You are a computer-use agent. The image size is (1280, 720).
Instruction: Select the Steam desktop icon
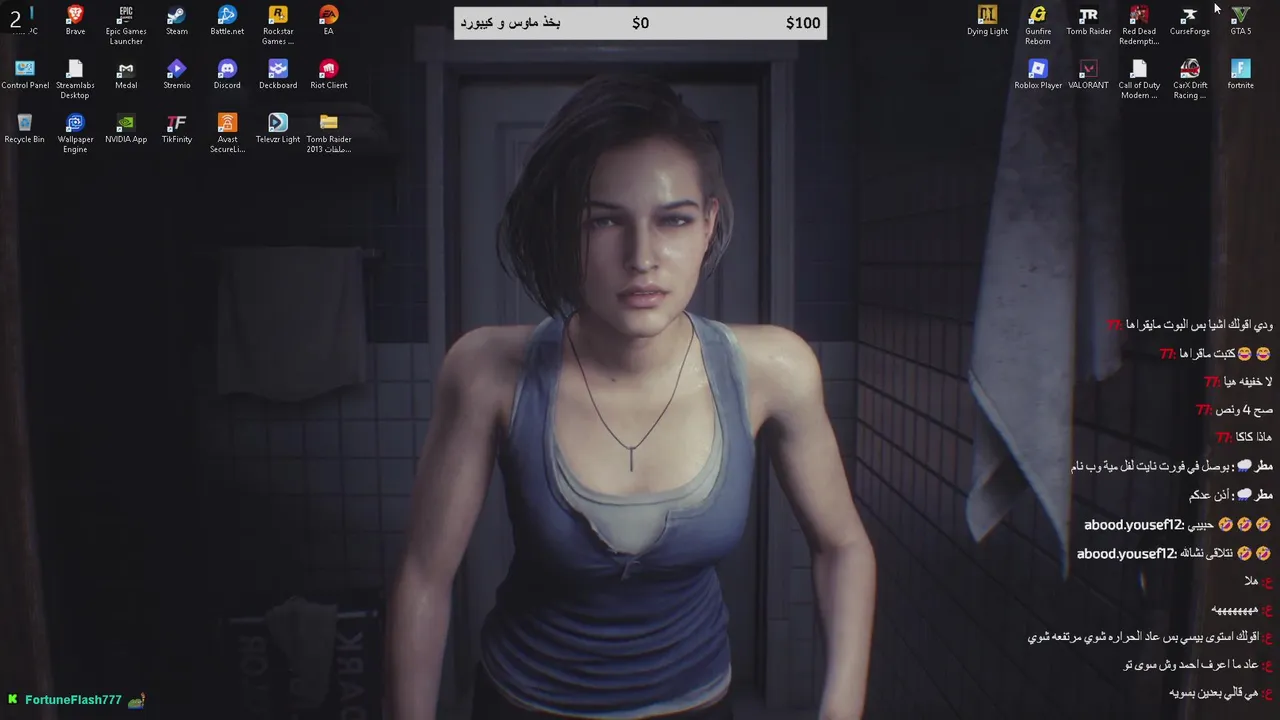(177, 20)
